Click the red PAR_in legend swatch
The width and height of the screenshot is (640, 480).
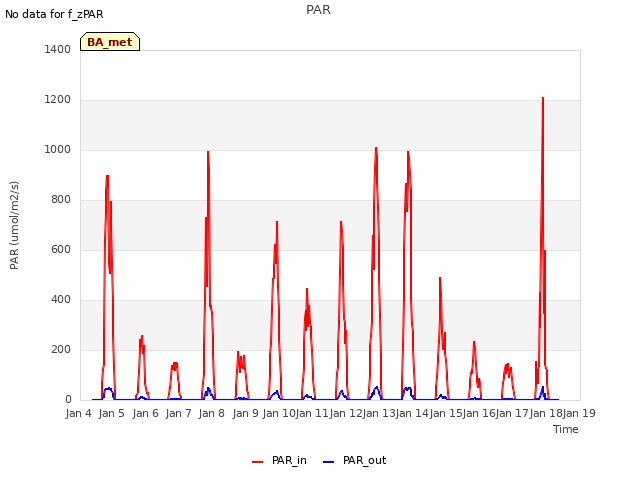[258, 462]
